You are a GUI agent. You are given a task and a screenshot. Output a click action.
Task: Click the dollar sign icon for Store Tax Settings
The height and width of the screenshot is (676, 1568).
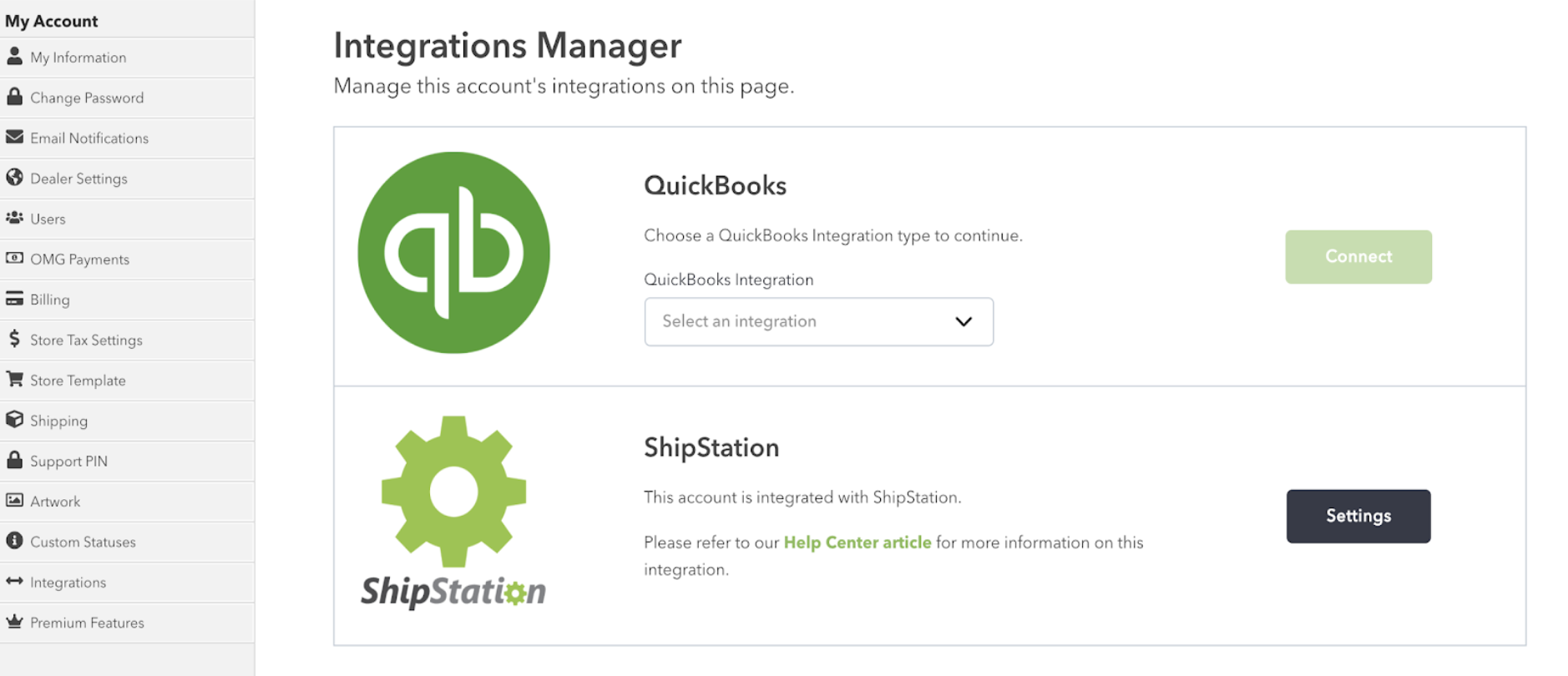14,339
